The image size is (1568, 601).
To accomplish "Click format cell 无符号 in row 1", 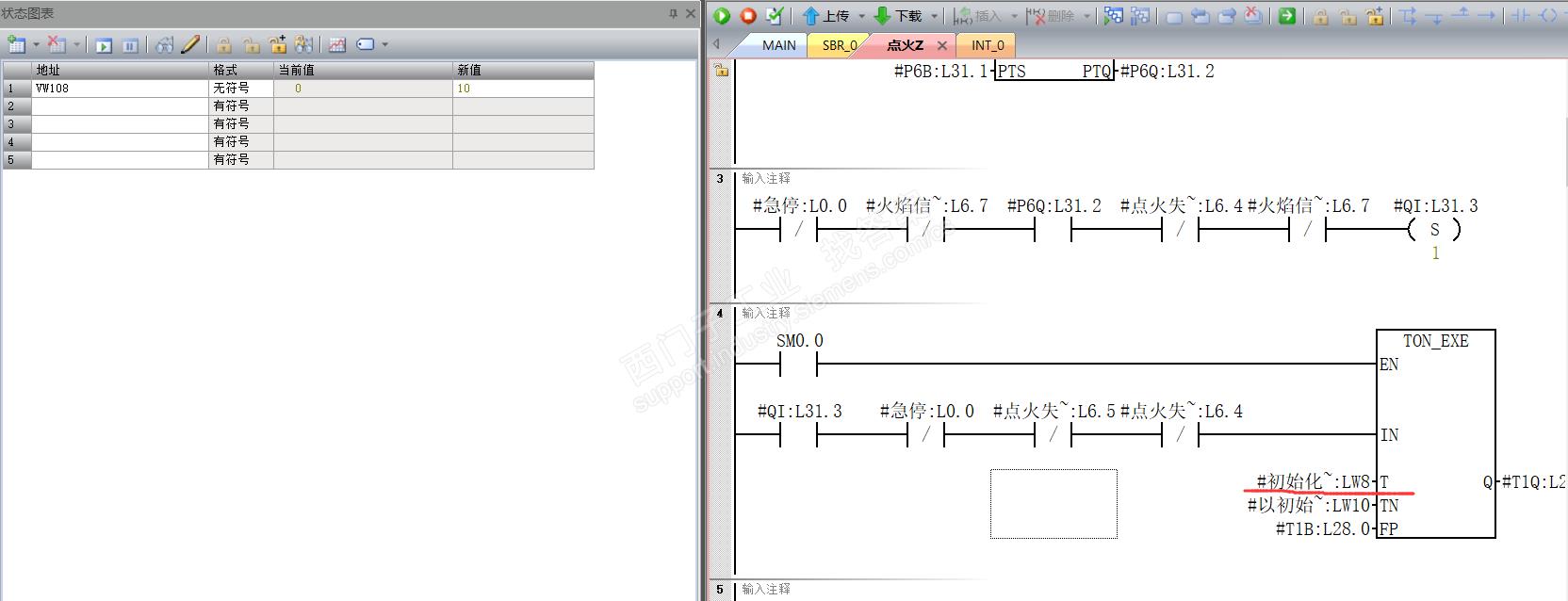I will click(x=241, y=88).
